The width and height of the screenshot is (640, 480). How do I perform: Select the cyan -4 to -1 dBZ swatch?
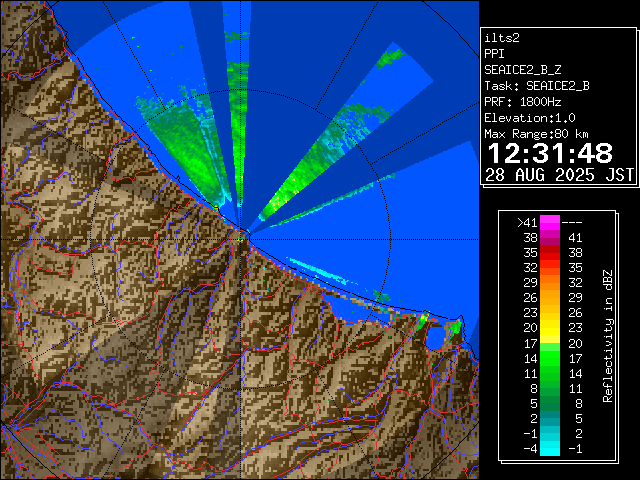(550, 447)
